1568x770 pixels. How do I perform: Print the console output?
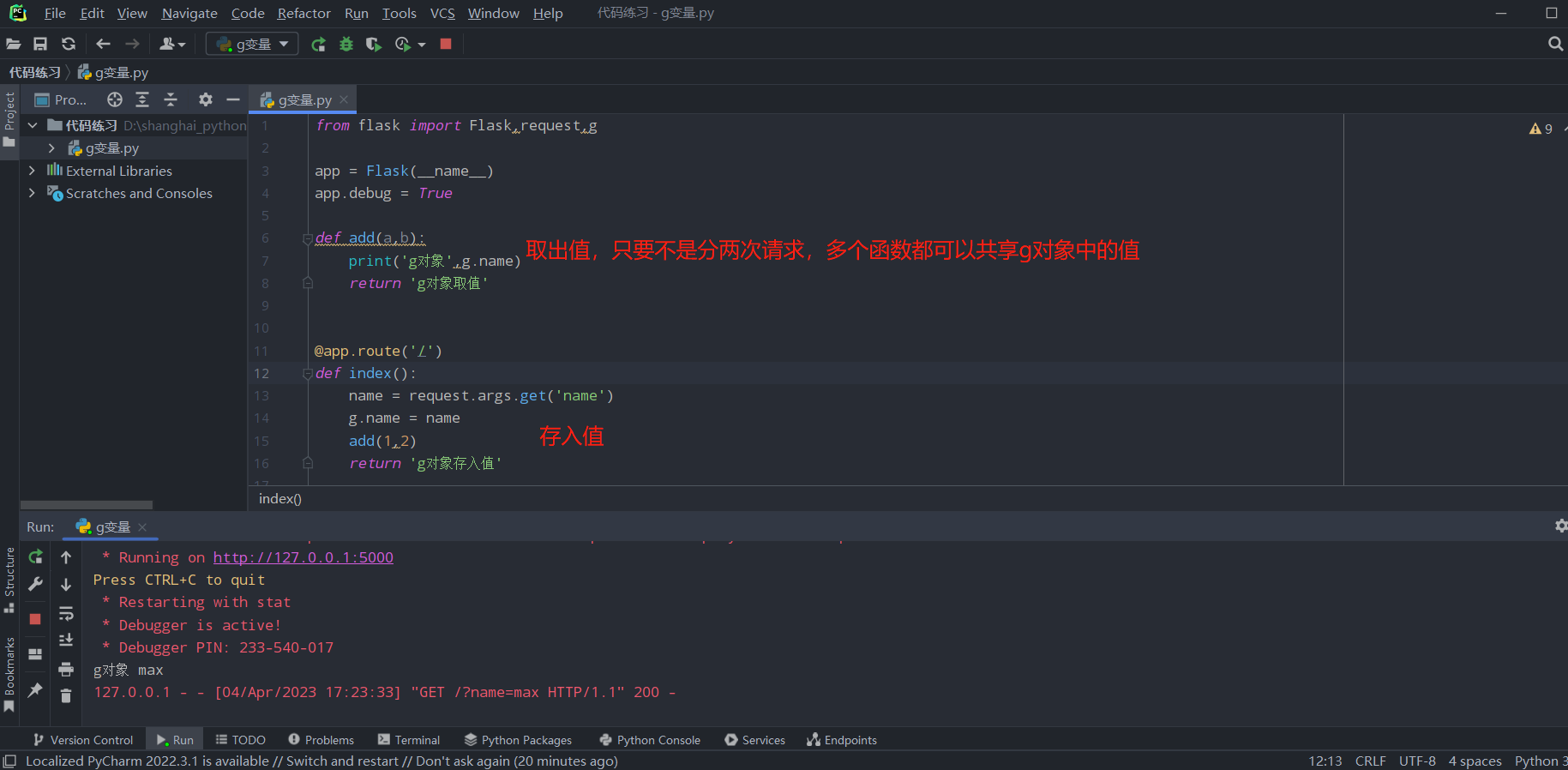point(66,669)
